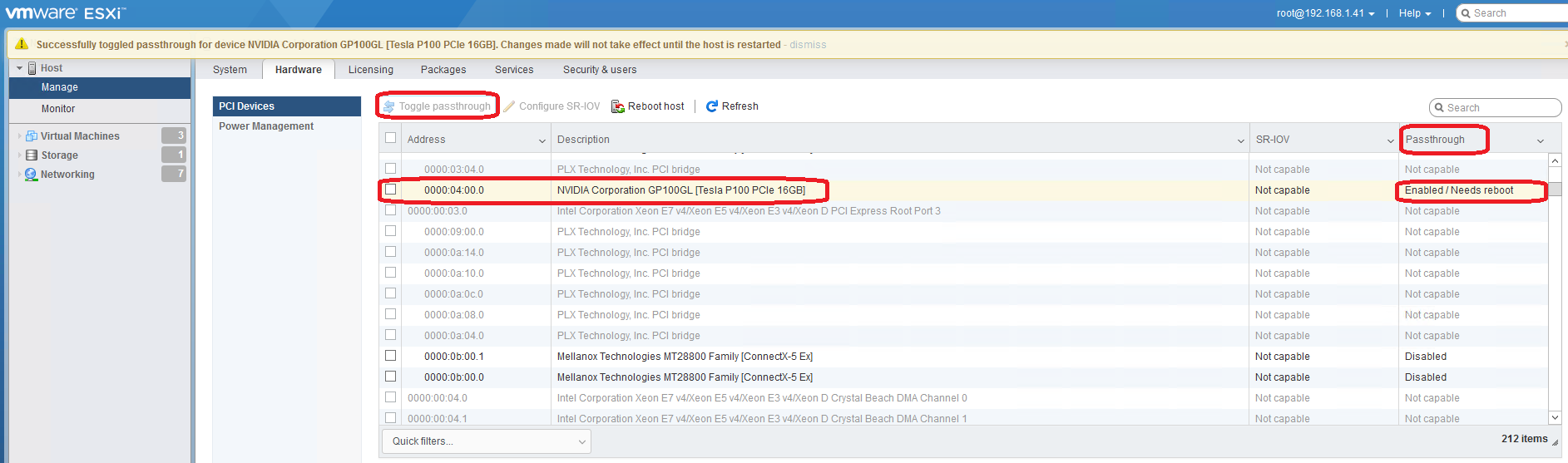Open the Passthrough column dropdown arrow
This screenshot has height=463, width=1568.
pyautogui.click(x=1541, y=140)
